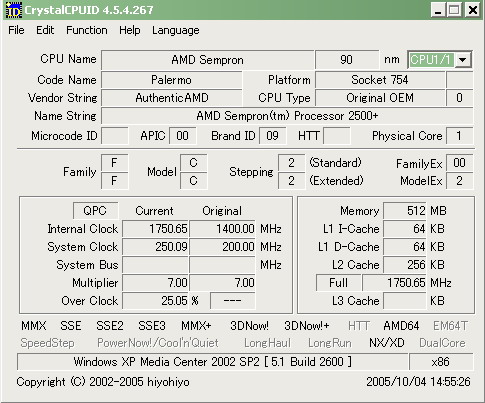This screenshot has width=485, height=403.
Task: Click the Memory 512 MB value
Action: pos(405,211)
